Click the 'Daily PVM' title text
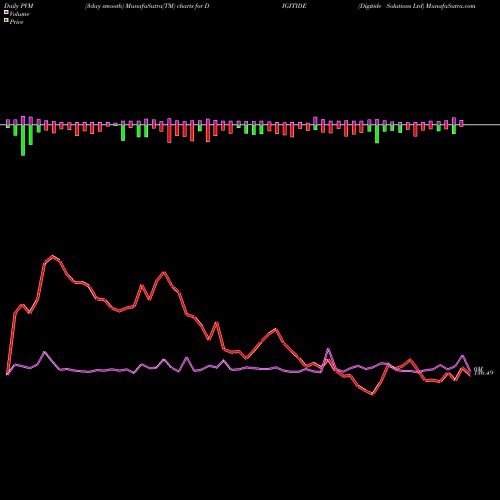 pos(19,6)
